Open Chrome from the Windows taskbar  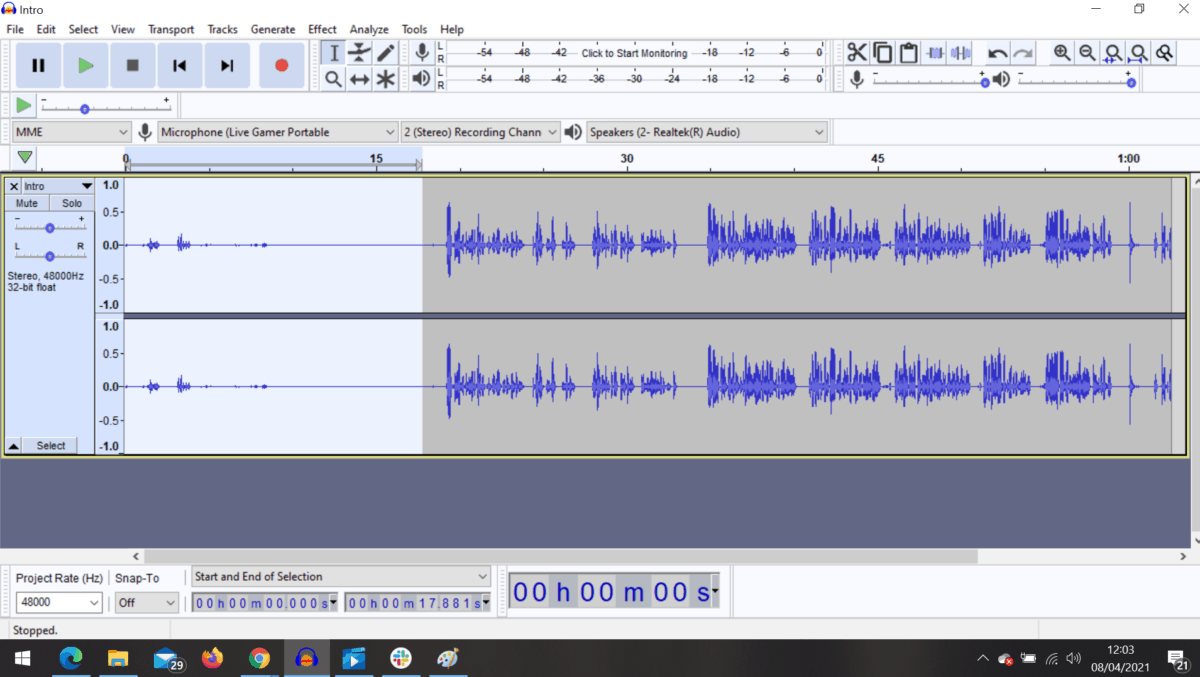259,658
